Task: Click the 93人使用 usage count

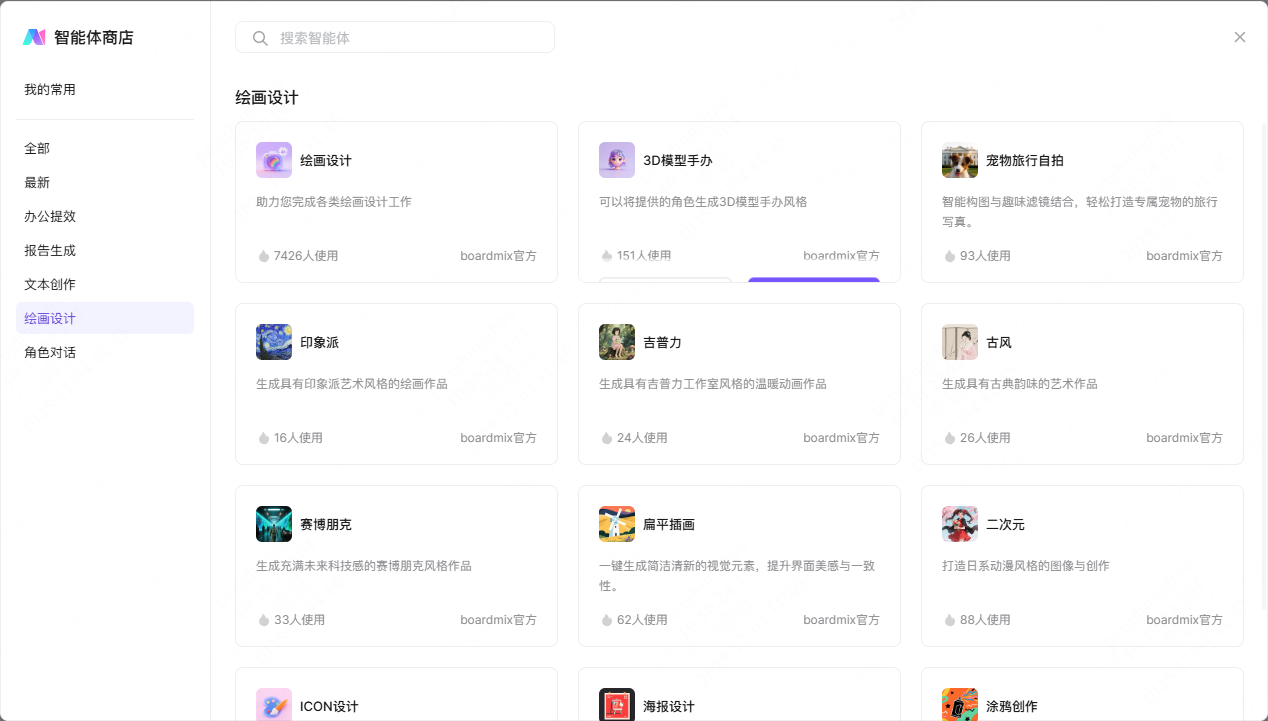Action: [985, 256]
